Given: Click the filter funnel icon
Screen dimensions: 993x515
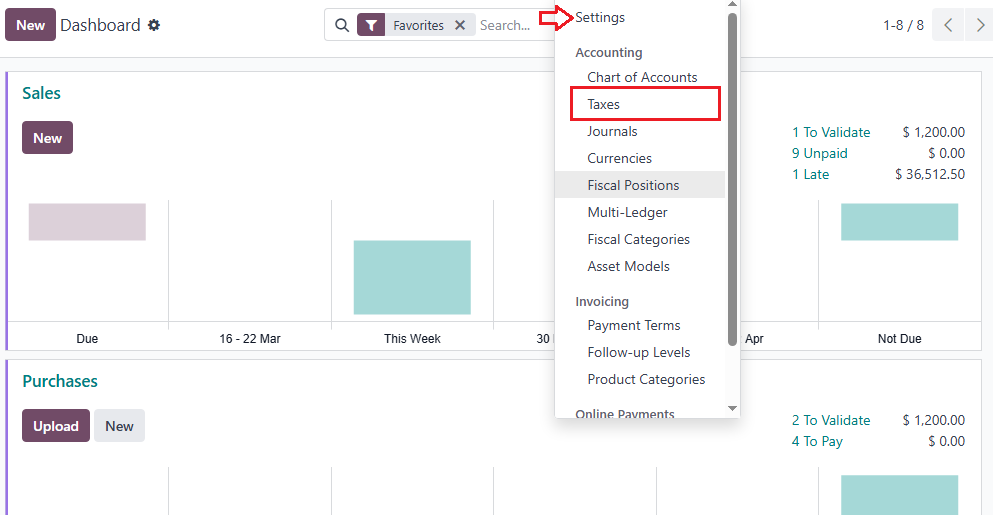Looking at the screenshot, I should click(371, 25).
